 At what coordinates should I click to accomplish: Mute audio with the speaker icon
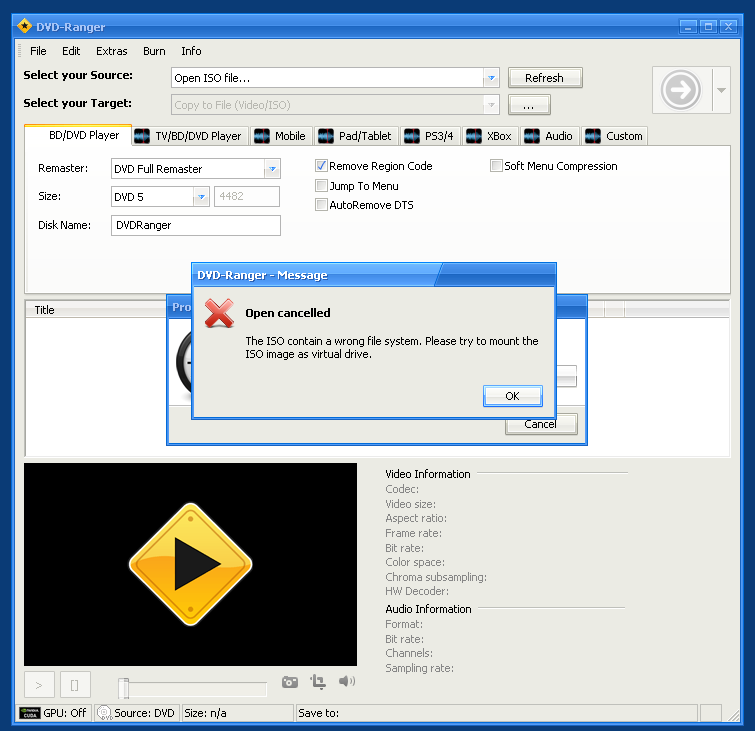tap(347, 681)
